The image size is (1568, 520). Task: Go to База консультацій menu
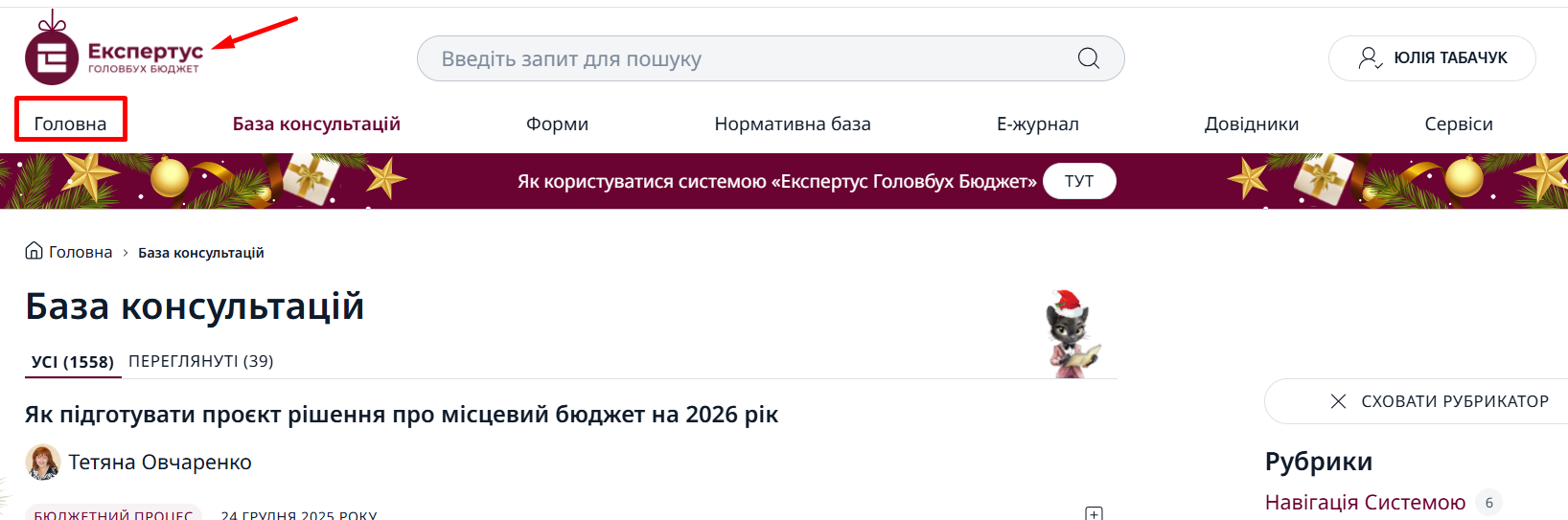(316, 124)
